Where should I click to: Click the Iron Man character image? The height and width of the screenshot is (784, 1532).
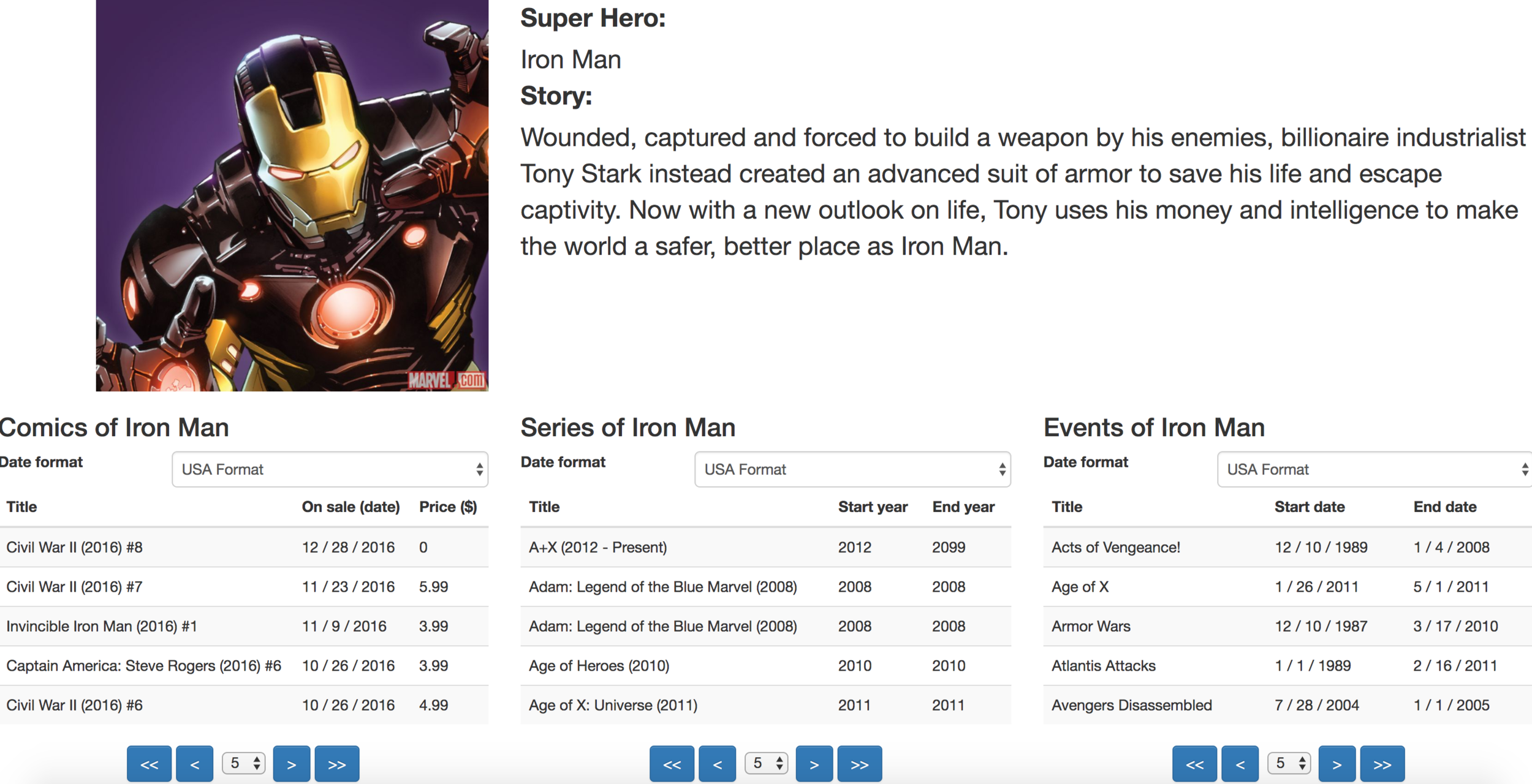[292, 195]
